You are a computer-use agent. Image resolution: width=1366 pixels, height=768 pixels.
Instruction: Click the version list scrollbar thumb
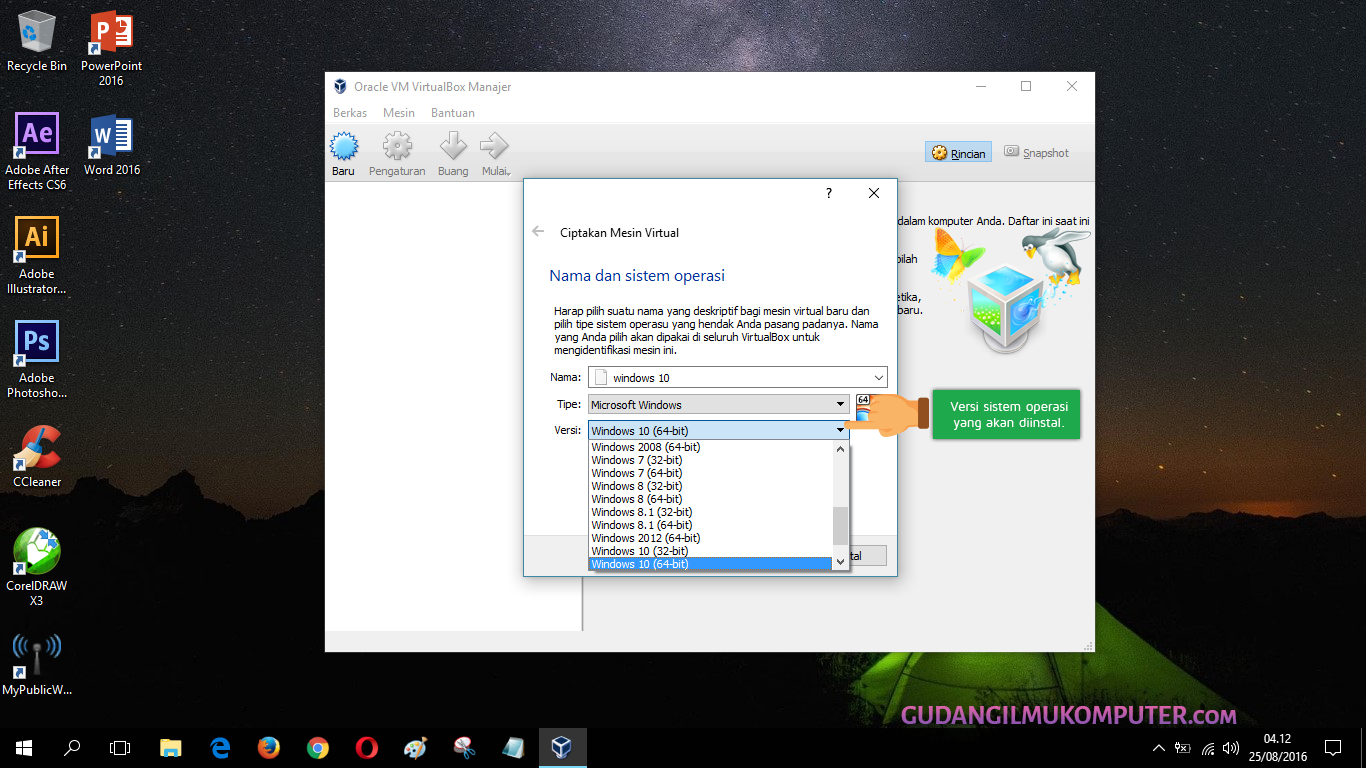tap(841, 525)
